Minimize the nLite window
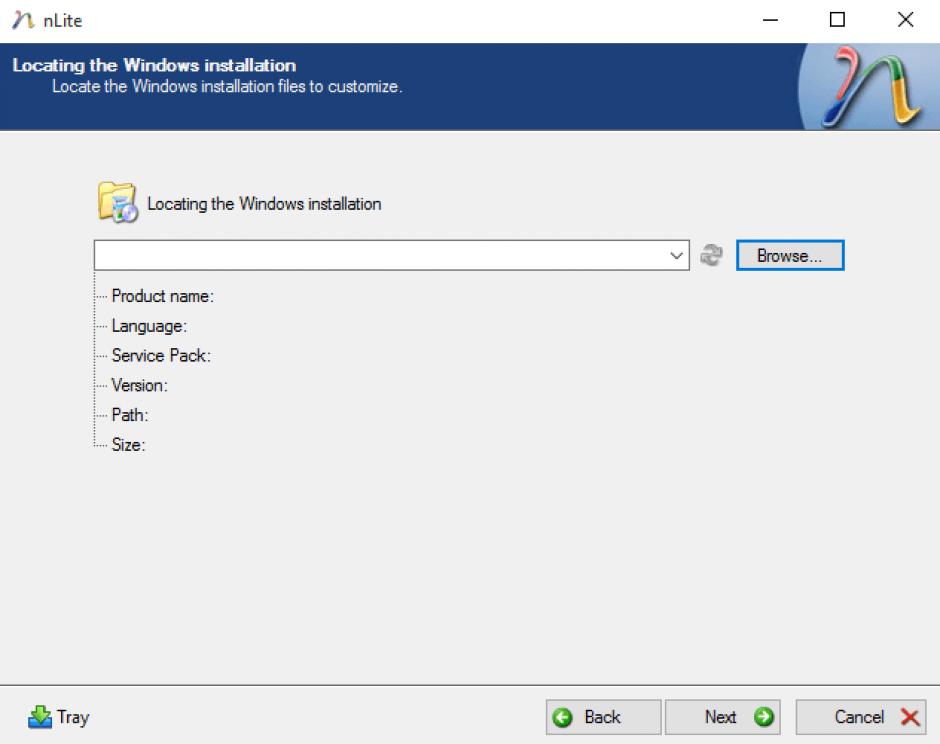Screen dimensions: 940x744 [770, 20]
